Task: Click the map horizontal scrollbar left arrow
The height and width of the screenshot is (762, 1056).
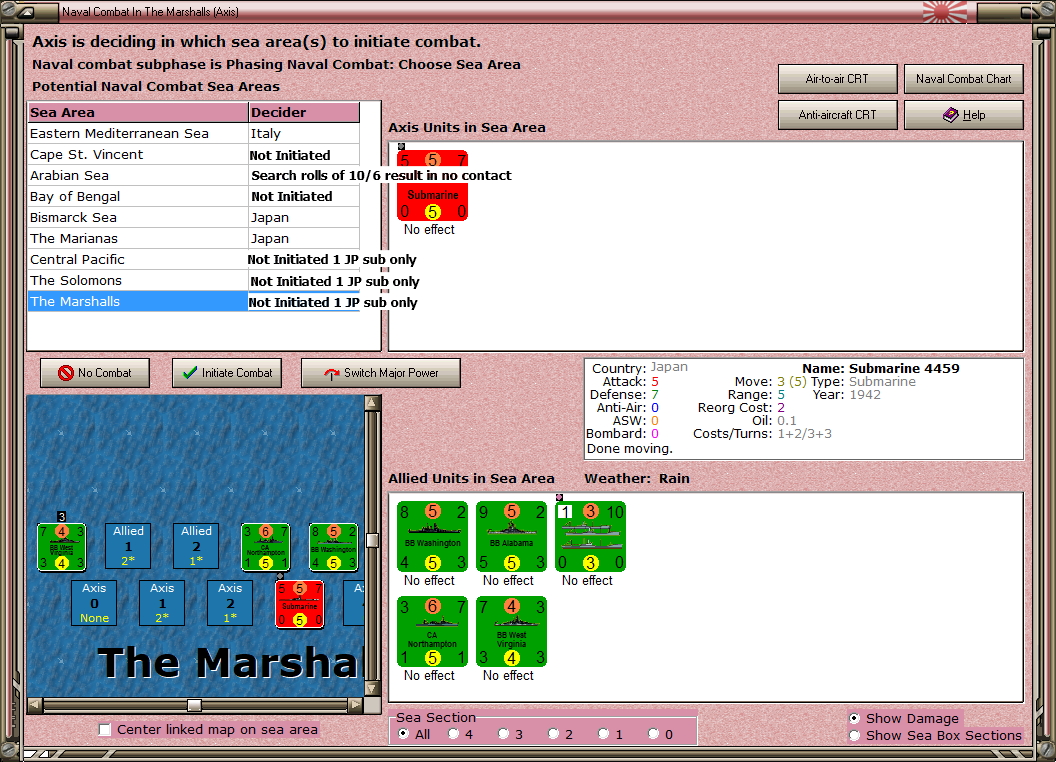Action: pyautogui.click(x=35, y=705)
